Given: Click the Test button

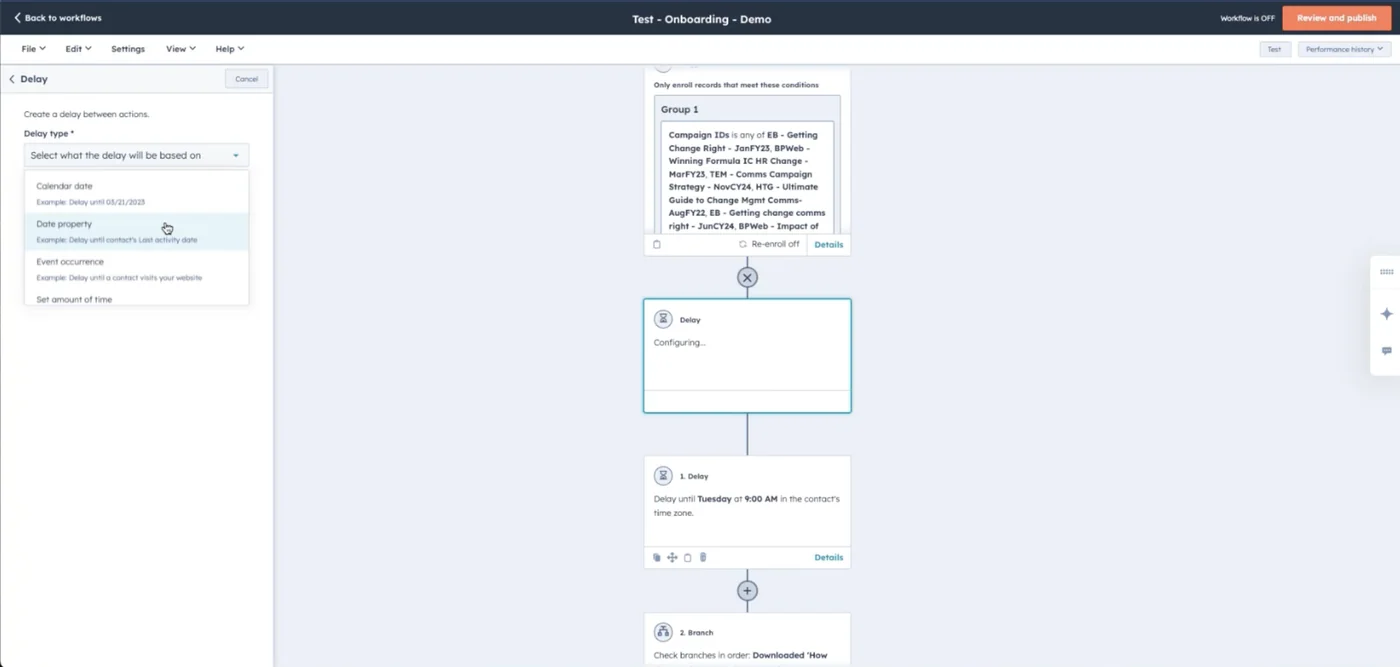Looking at the screenshot, I should click(1274, 49).
